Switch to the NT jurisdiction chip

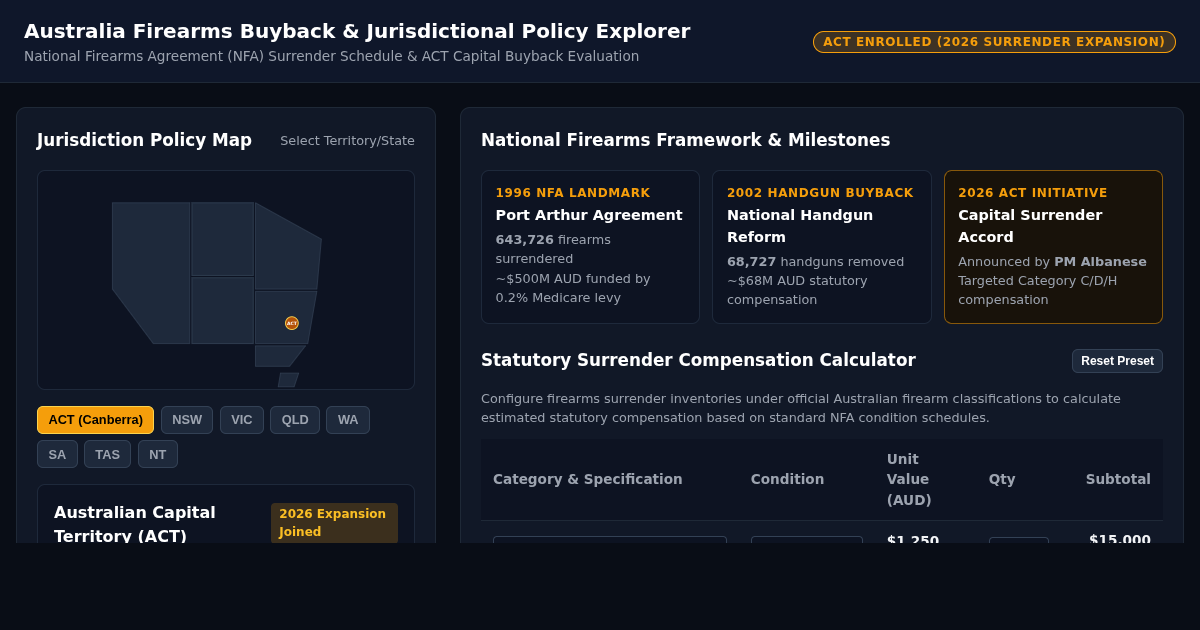[x=158, y=454]
